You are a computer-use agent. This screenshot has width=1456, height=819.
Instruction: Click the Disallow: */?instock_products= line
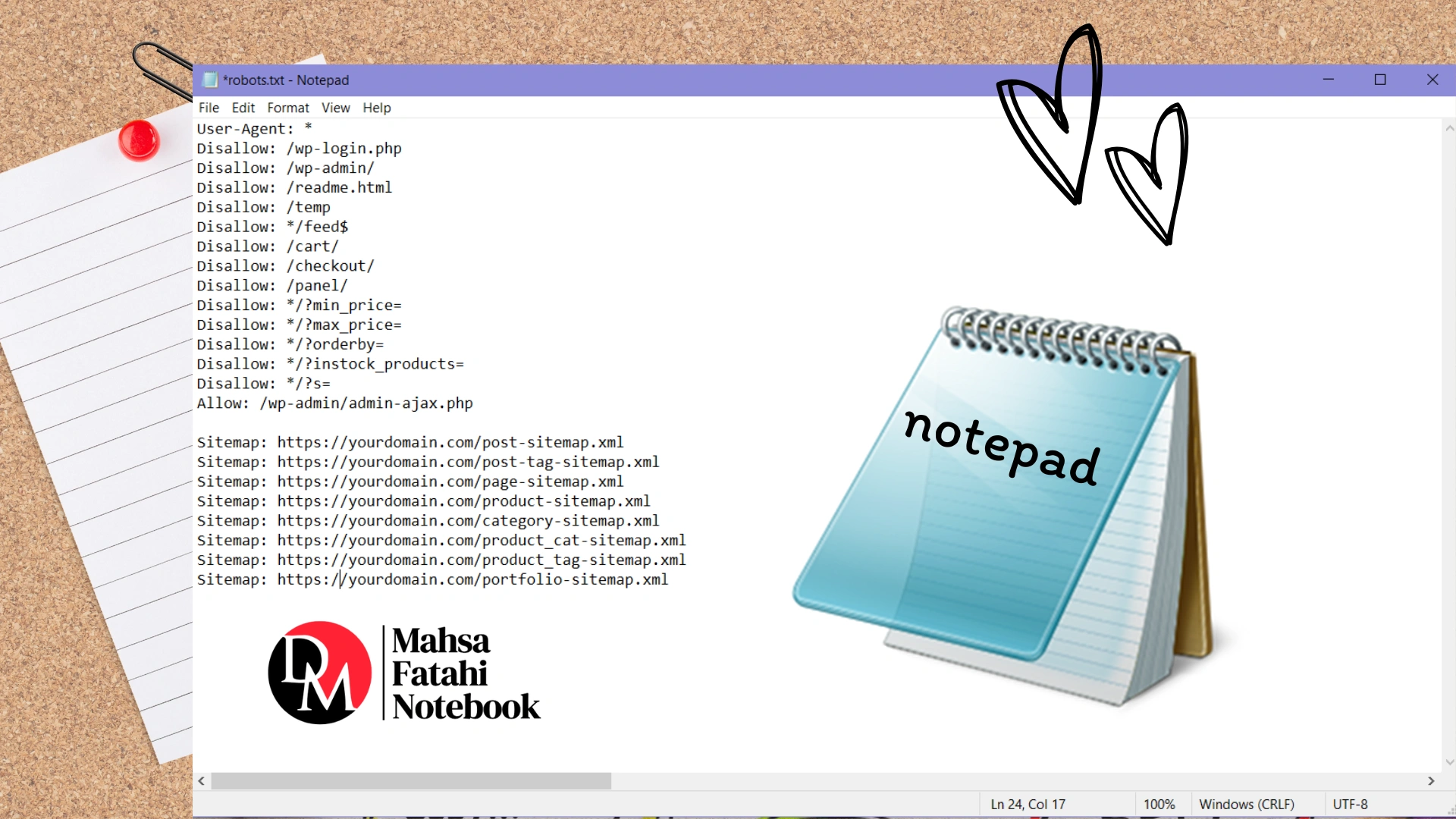(x=331, y=364)
